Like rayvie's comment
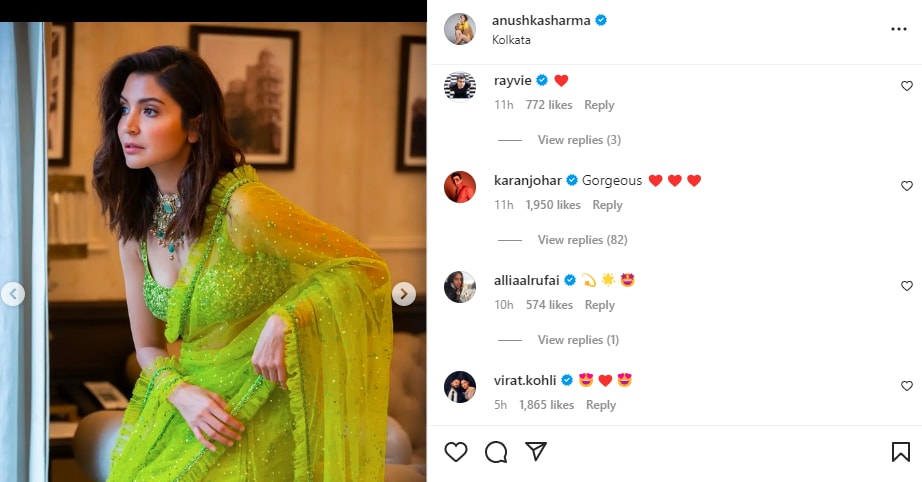 click(x=907, y=86)
